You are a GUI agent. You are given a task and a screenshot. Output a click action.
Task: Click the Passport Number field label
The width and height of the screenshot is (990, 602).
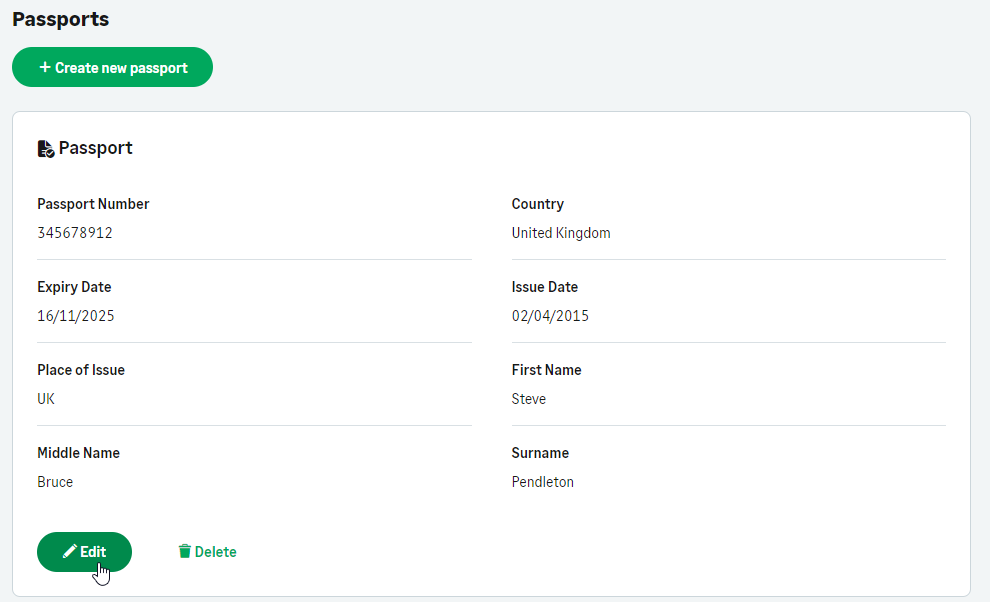point(93,204)
